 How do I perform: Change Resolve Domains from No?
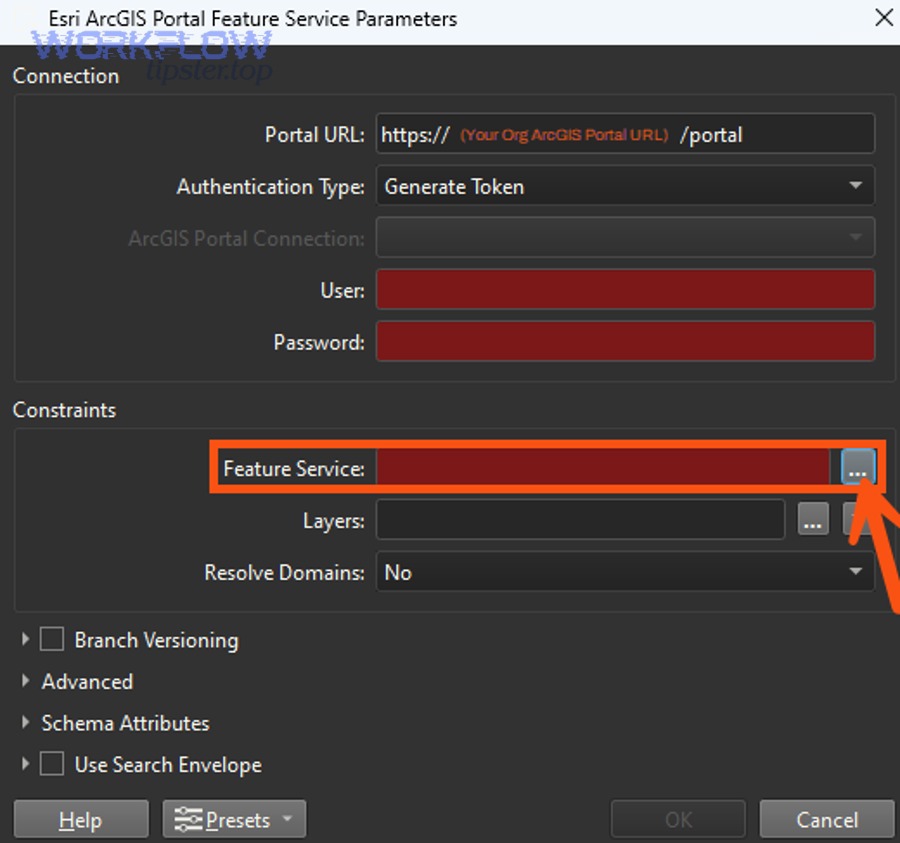click(625, 572)
